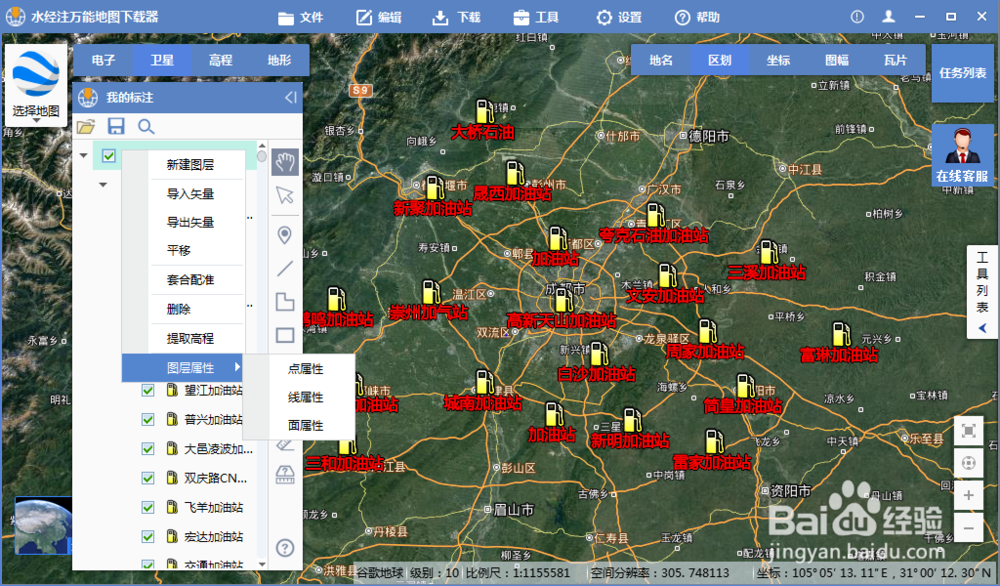Open folder icon in 我的标注 panel
The height and width of the screenshot is (586, 1000).
(x=86, y=126)
